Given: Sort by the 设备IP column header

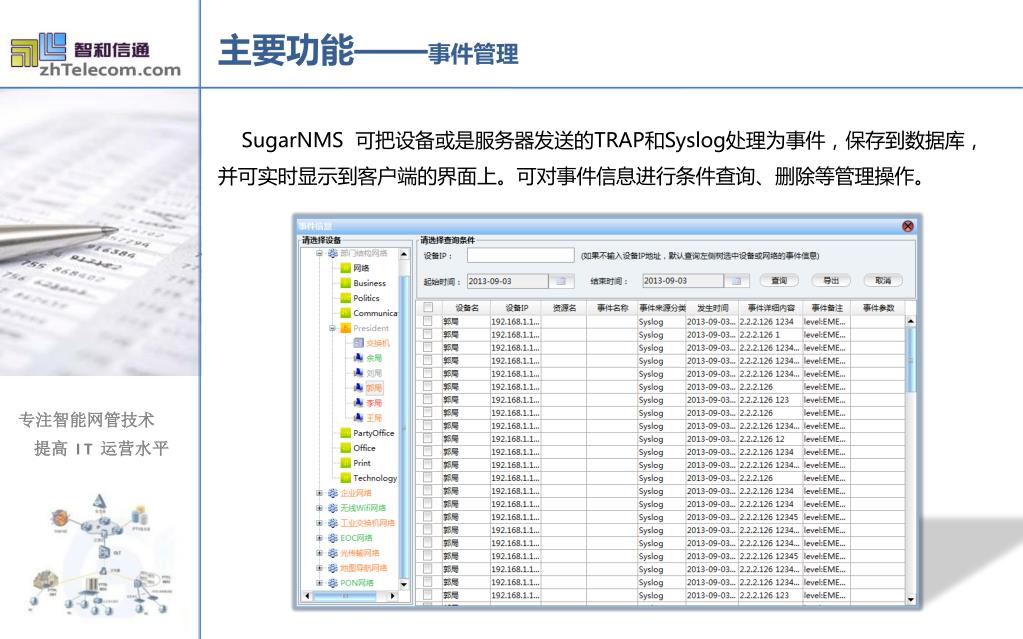Looking at the screenshot, I should pyautogui.click(x=516, y=308).
